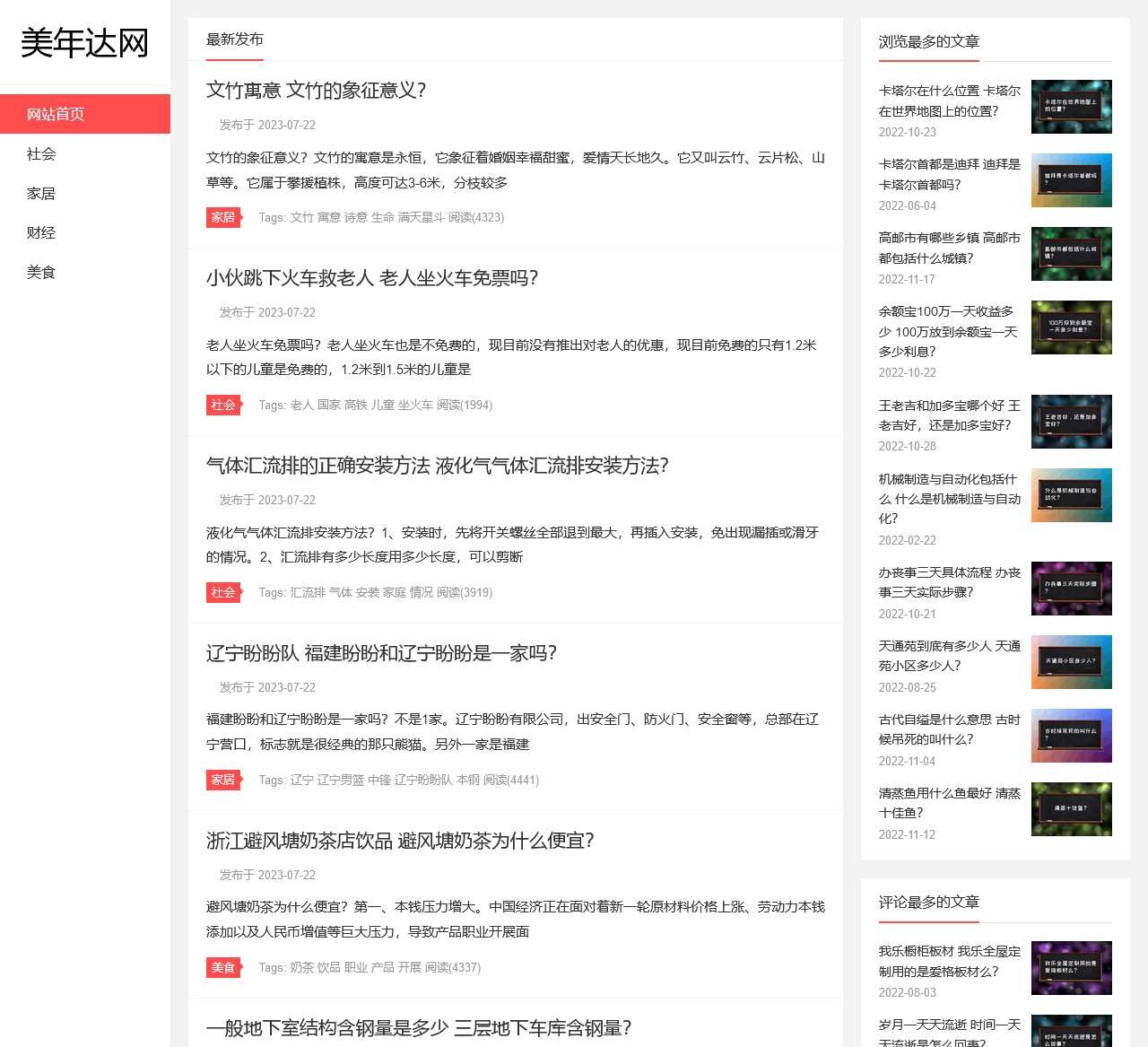Click the 社会 label on the 气体汇流排 article
Image resolution: width=1148 pixels, height=1047 pixels.
(223, 592)
